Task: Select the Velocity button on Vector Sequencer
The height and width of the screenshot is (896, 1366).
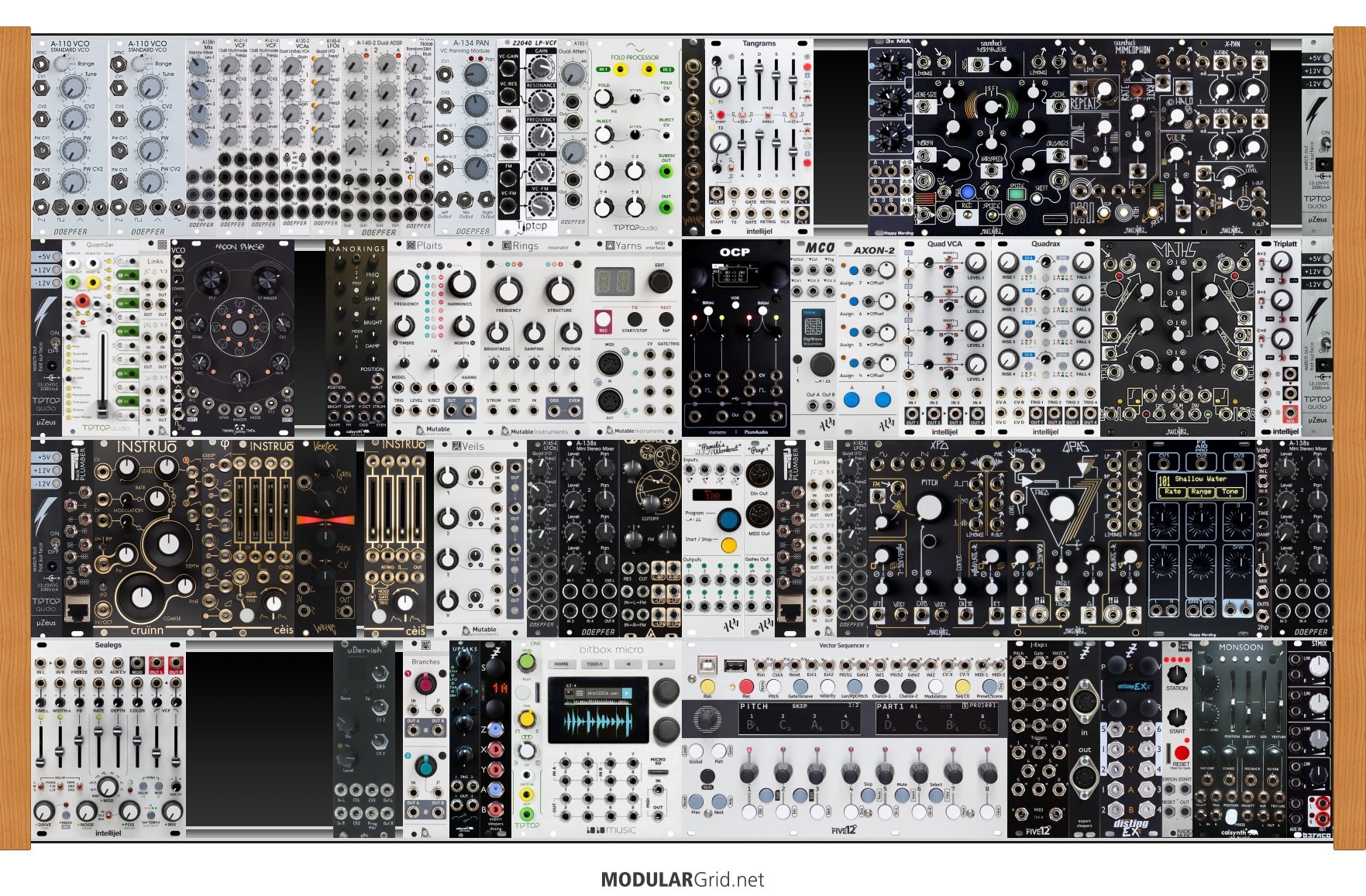Action: 828,687
